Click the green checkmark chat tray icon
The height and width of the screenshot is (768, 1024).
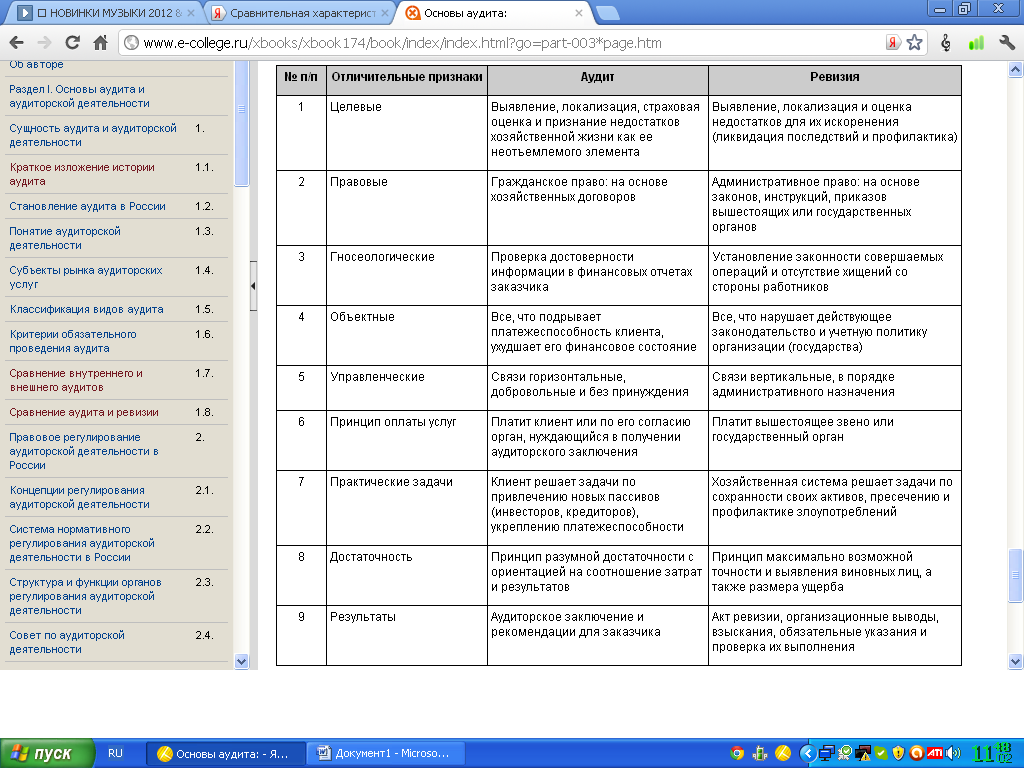coord(881,753)
